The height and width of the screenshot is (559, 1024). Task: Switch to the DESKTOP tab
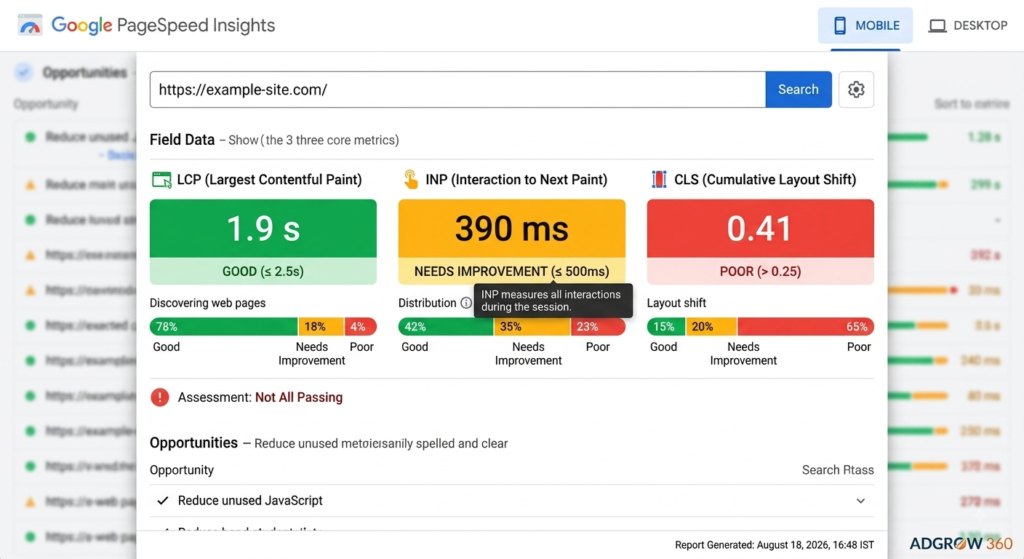968,25
